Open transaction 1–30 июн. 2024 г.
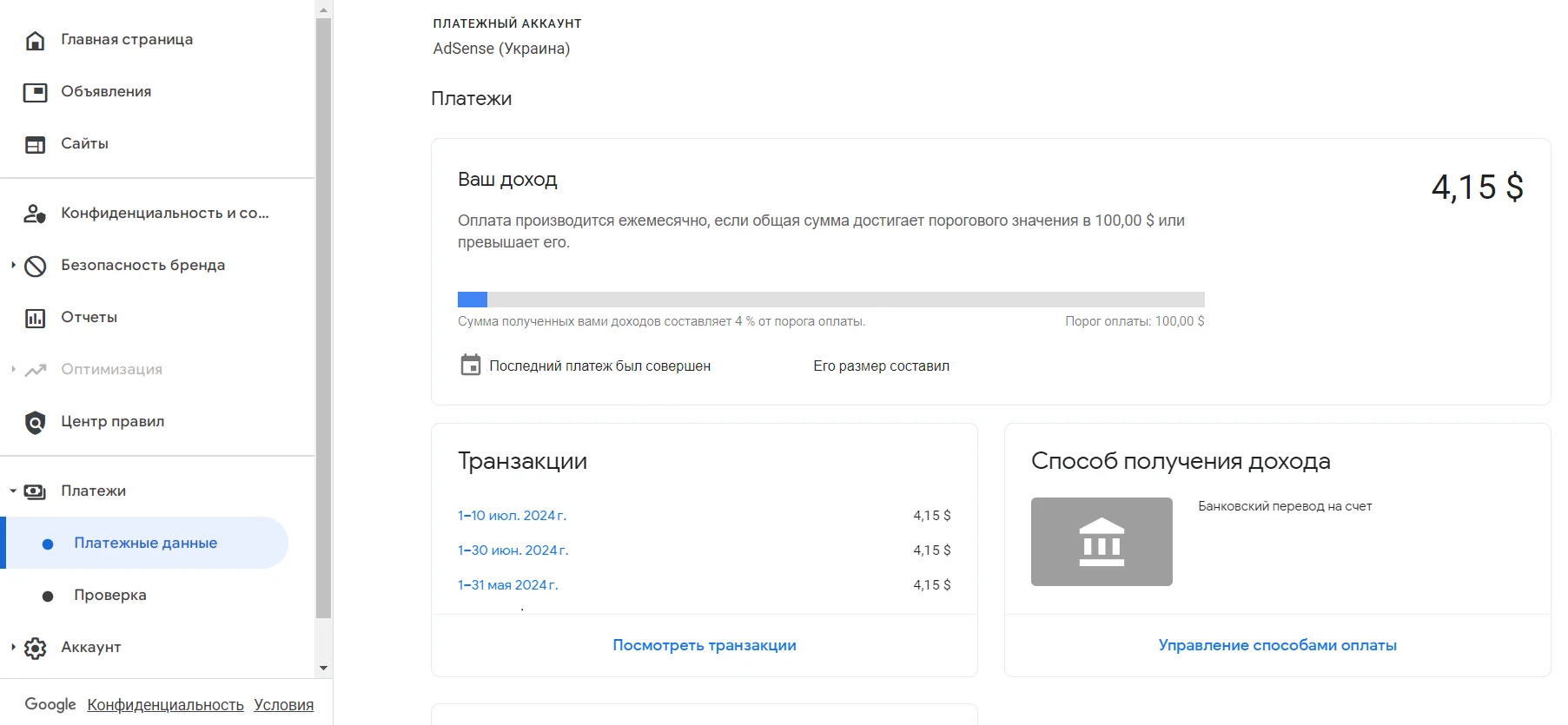The image size is (1568, 725). 513,550
